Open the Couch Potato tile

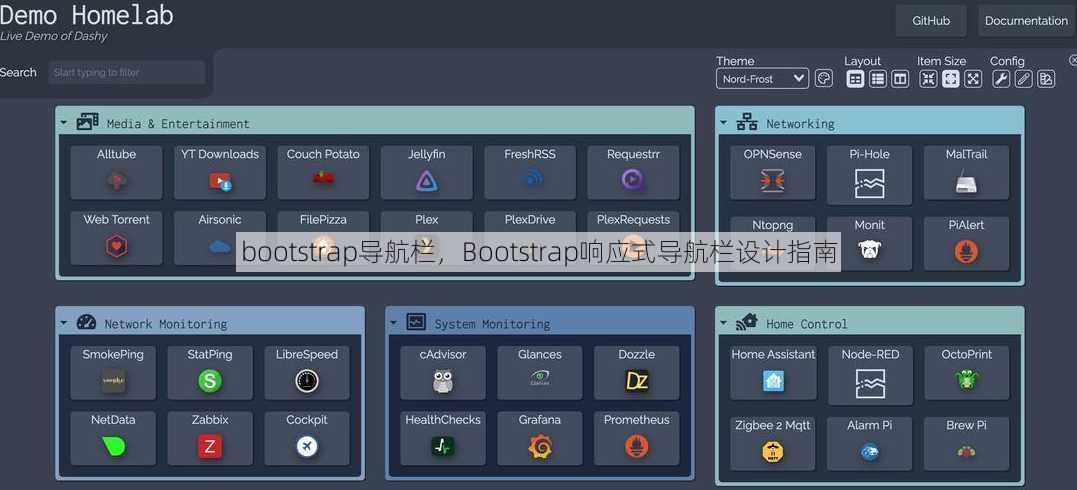(323, 172)
